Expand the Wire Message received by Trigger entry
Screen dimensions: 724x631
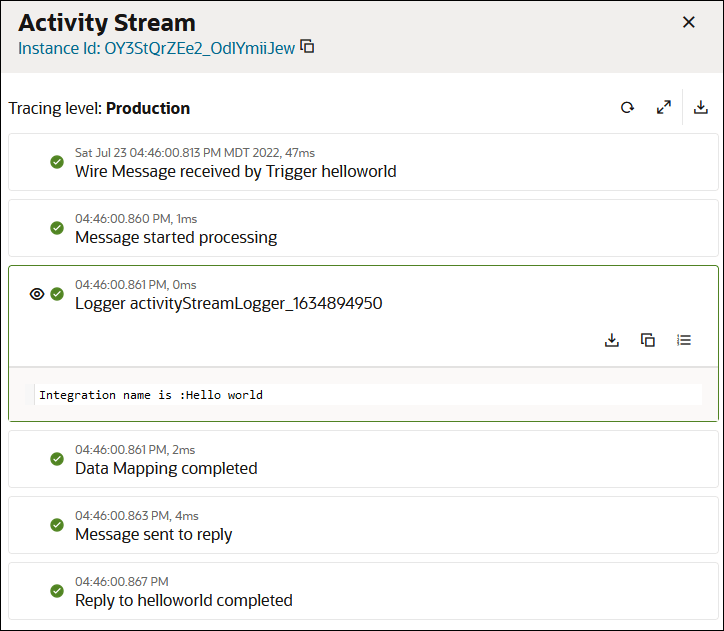235,171
